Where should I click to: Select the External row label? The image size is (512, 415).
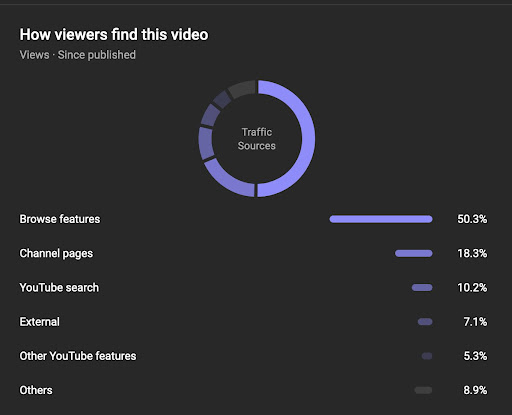[x=39, y=322]
